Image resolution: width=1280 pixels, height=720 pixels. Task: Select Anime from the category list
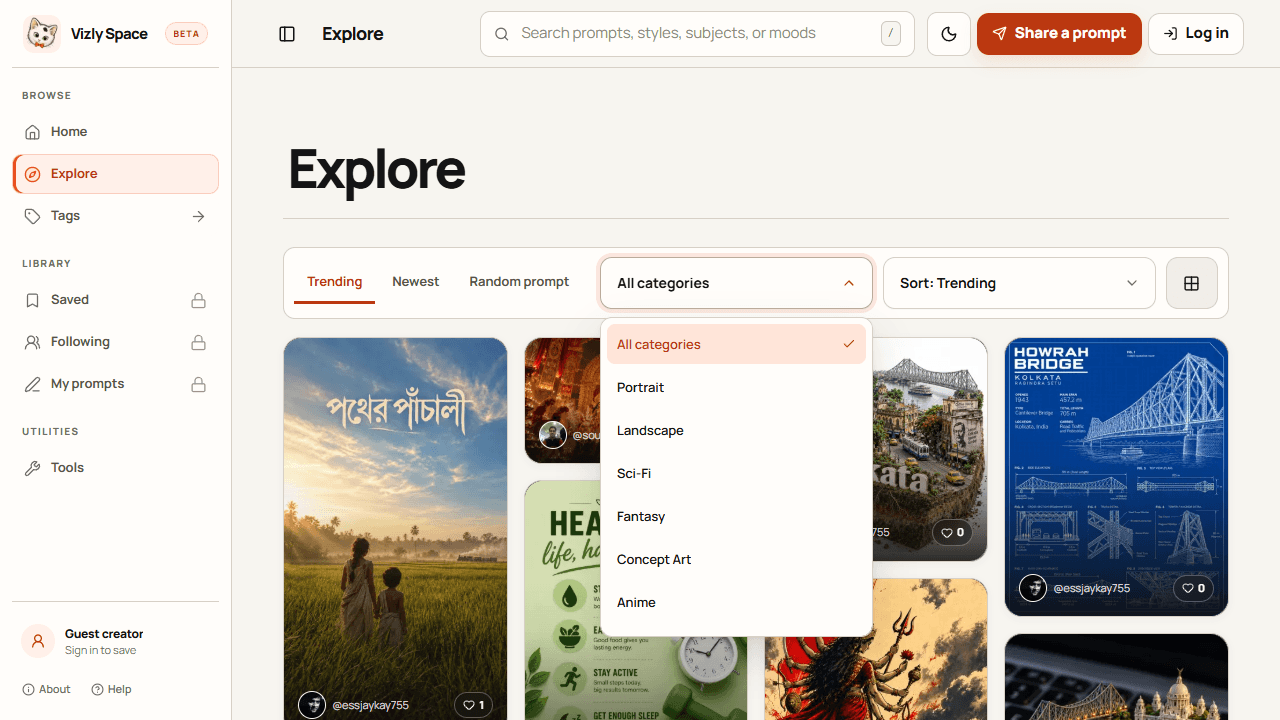[736, 602]
